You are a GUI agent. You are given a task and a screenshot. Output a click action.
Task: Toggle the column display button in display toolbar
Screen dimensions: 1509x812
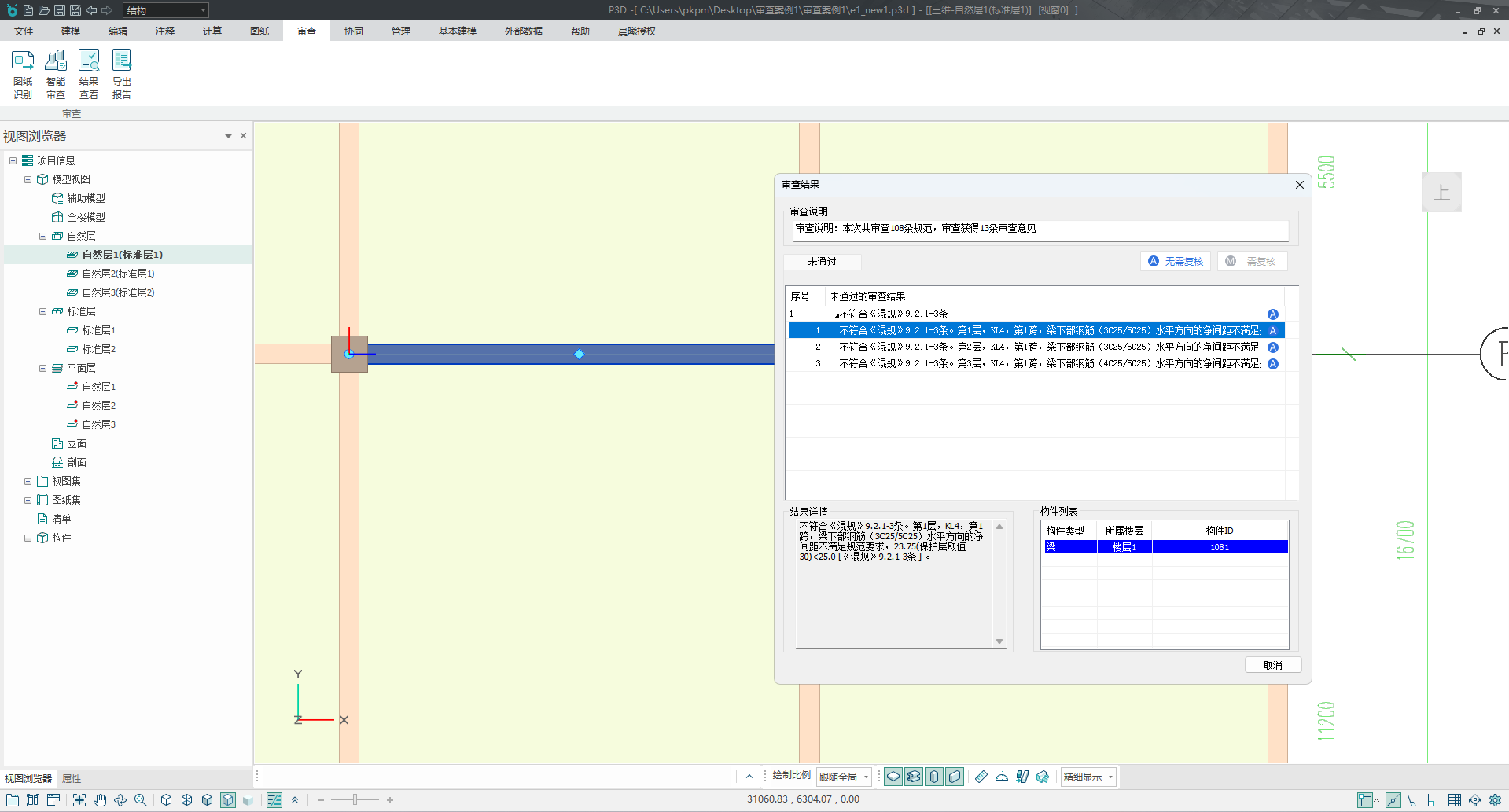(934, 777)
